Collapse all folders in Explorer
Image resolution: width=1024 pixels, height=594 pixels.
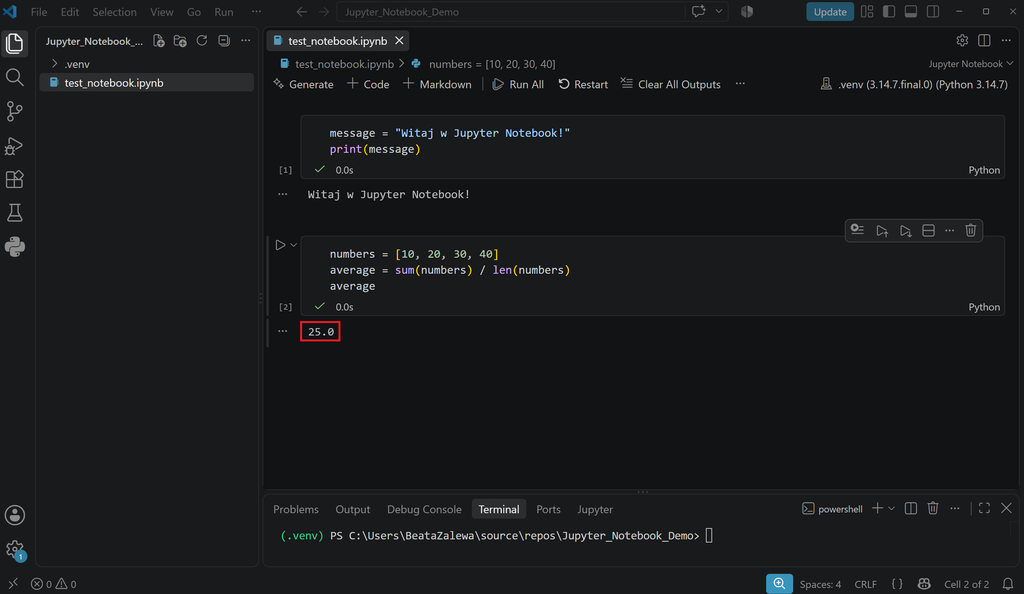click(x=224, y=40)
